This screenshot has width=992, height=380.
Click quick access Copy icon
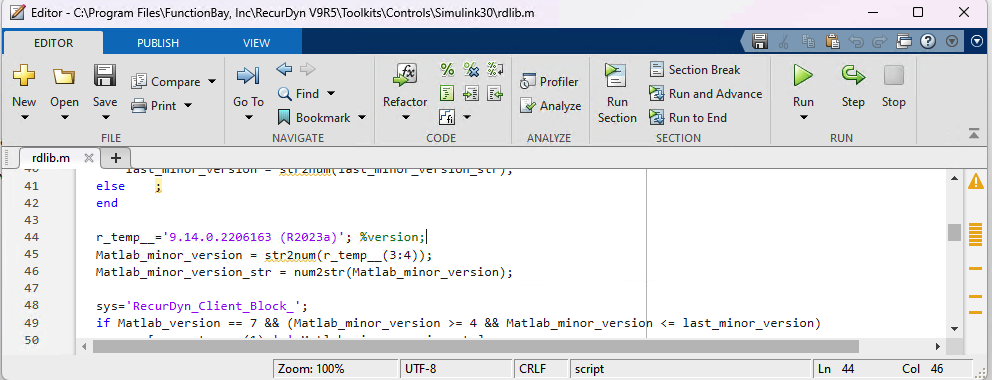click(808, 42)
